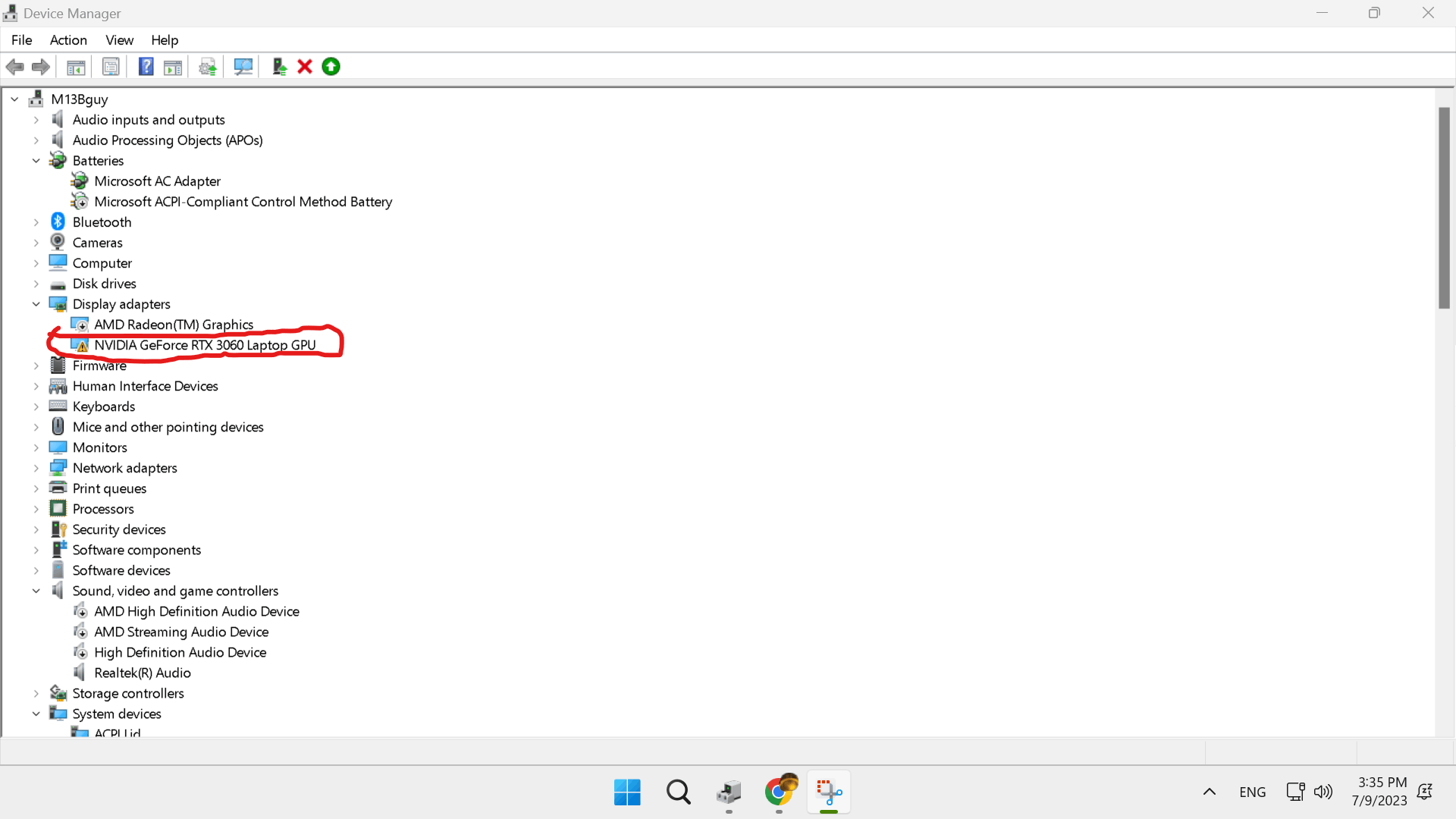The image size is (1456, 819).
Task: Collapse the Display adapters category
Action: click(x=36, y=303)
